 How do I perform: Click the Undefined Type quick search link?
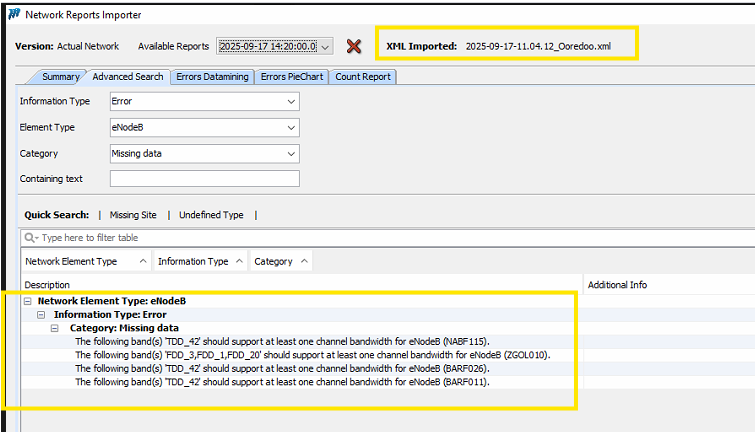click(x=211, y=215)
